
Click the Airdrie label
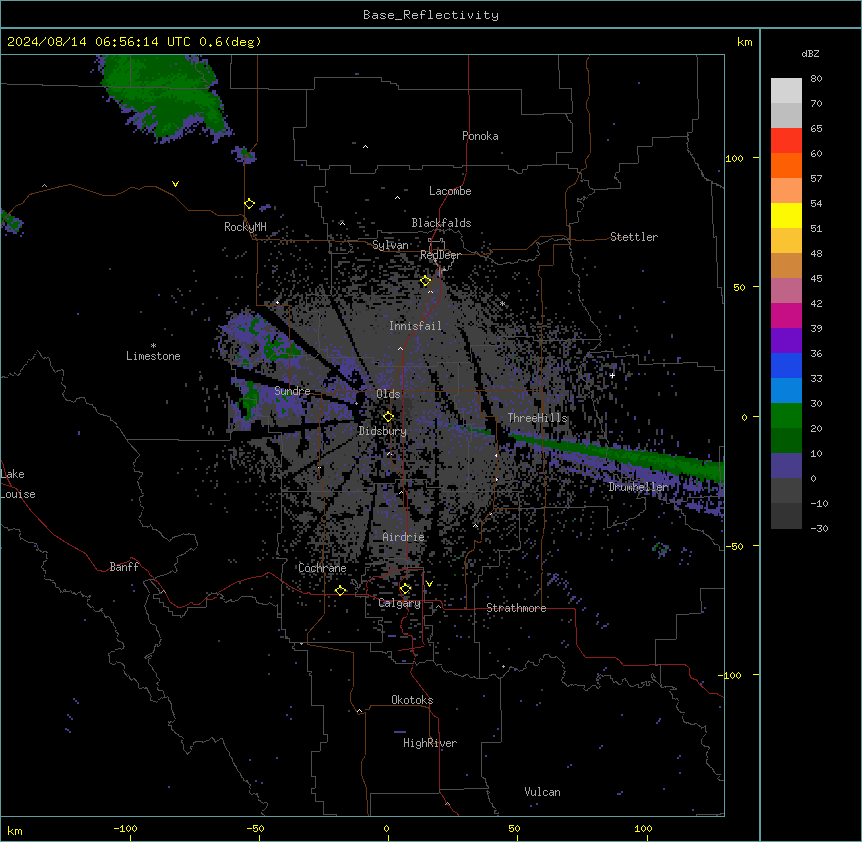click(403, 537)
